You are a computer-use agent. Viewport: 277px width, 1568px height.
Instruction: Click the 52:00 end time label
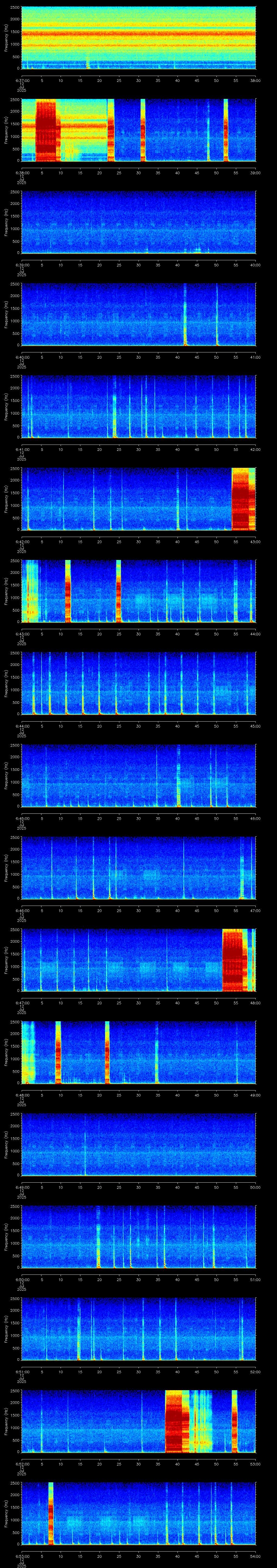(256, 1371)
